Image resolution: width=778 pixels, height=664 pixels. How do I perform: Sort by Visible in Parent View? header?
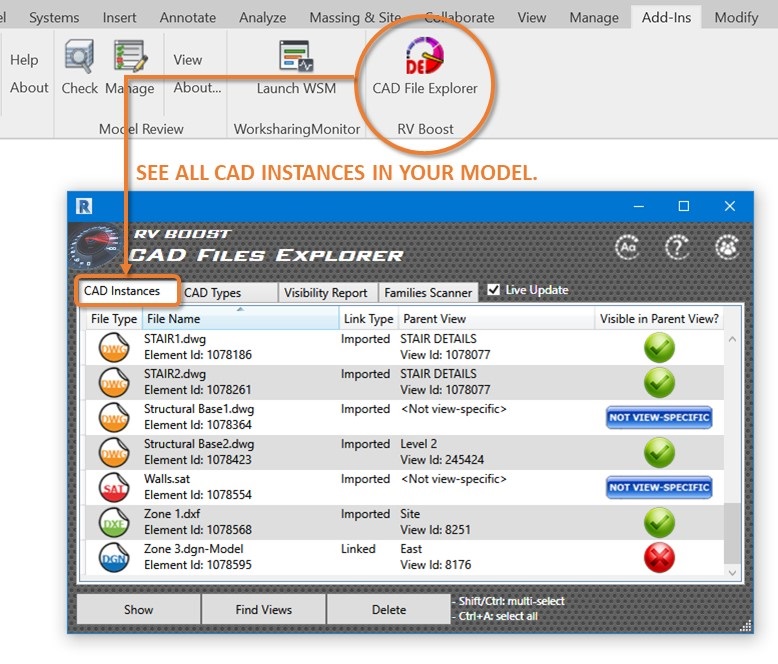pos(659,319)
